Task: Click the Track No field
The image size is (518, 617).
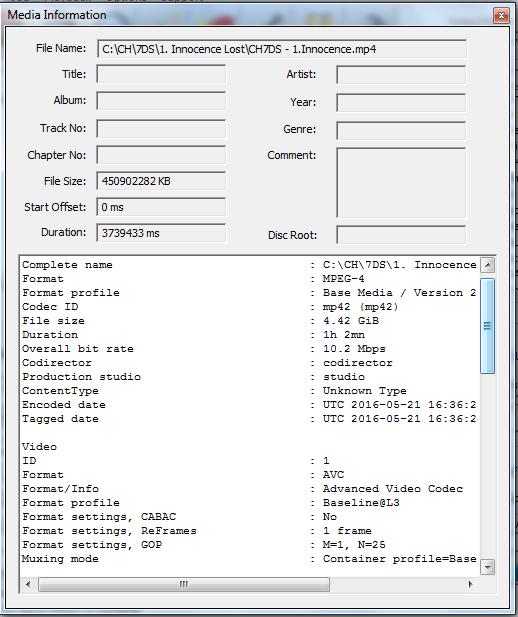Action: tap(161, 129)
